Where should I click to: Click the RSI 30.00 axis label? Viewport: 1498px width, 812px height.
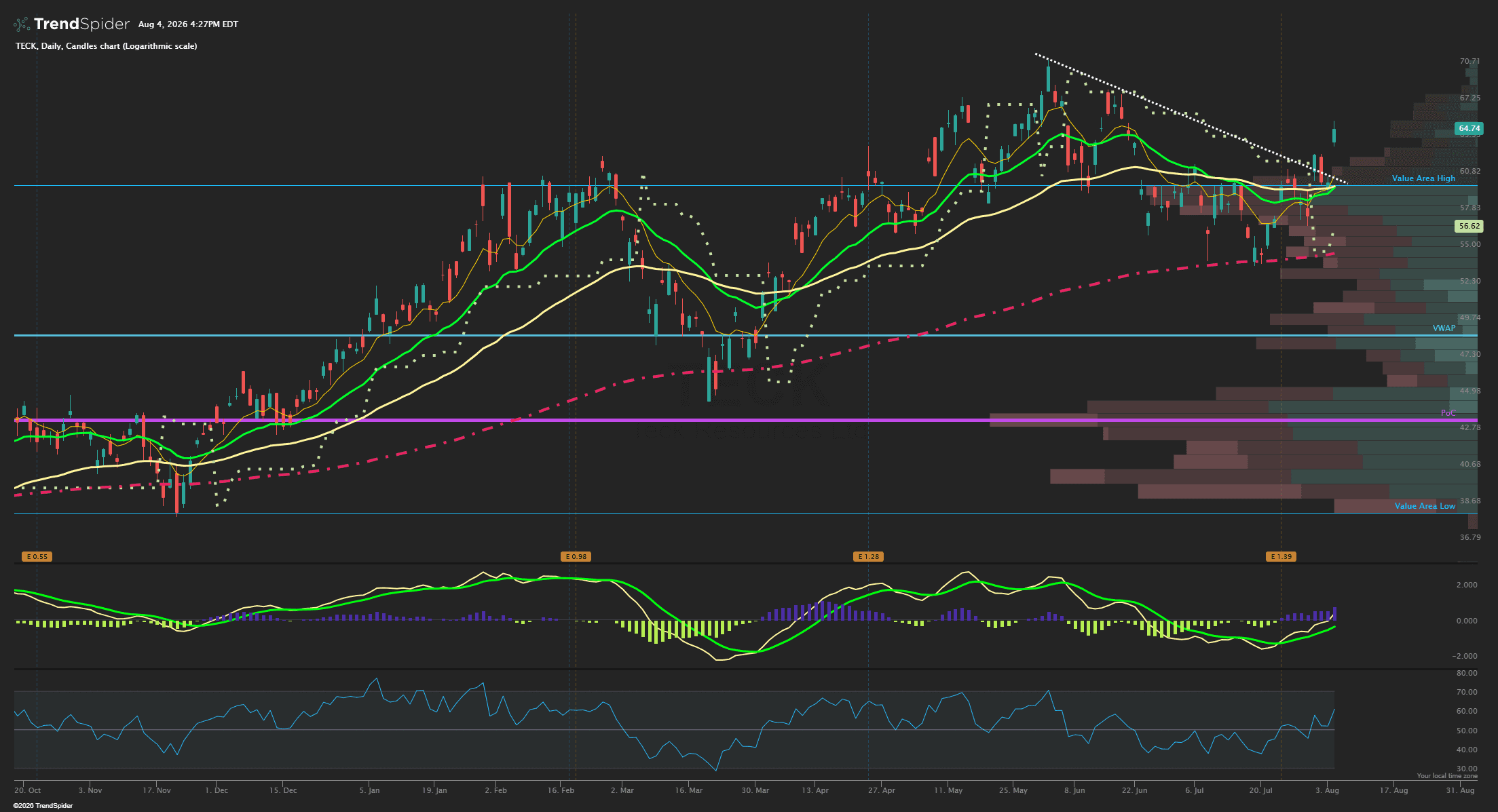1467,769
